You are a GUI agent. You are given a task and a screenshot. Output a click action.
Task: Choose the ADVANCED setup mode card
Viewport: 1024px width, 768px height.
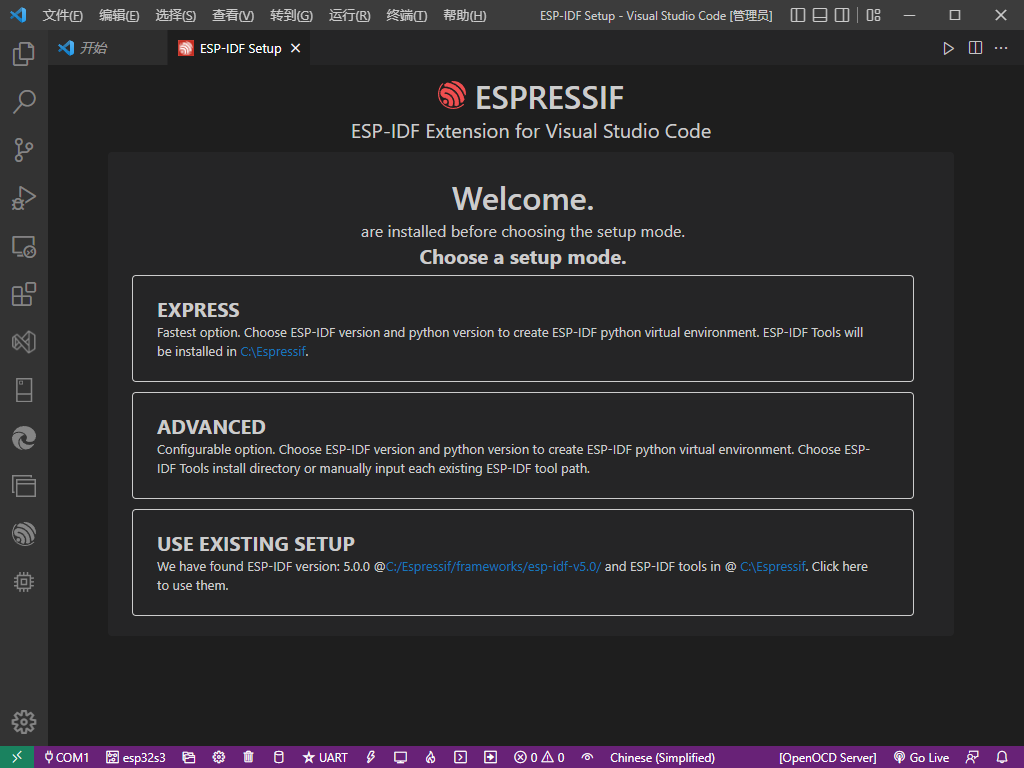coord(522,445)
